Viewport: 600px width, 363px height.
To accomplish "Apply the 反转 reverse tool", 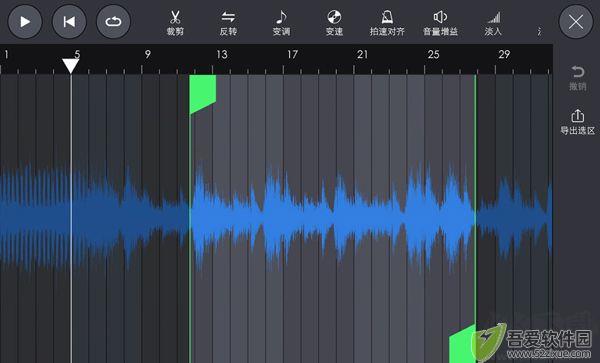I will [228, 23].
